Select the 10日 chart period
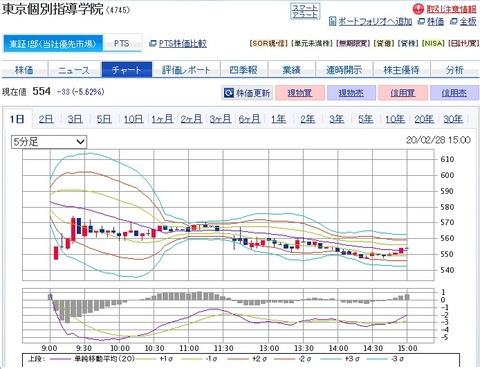The width and height of the screenshot is (480, 369). [x=133, y=119]
